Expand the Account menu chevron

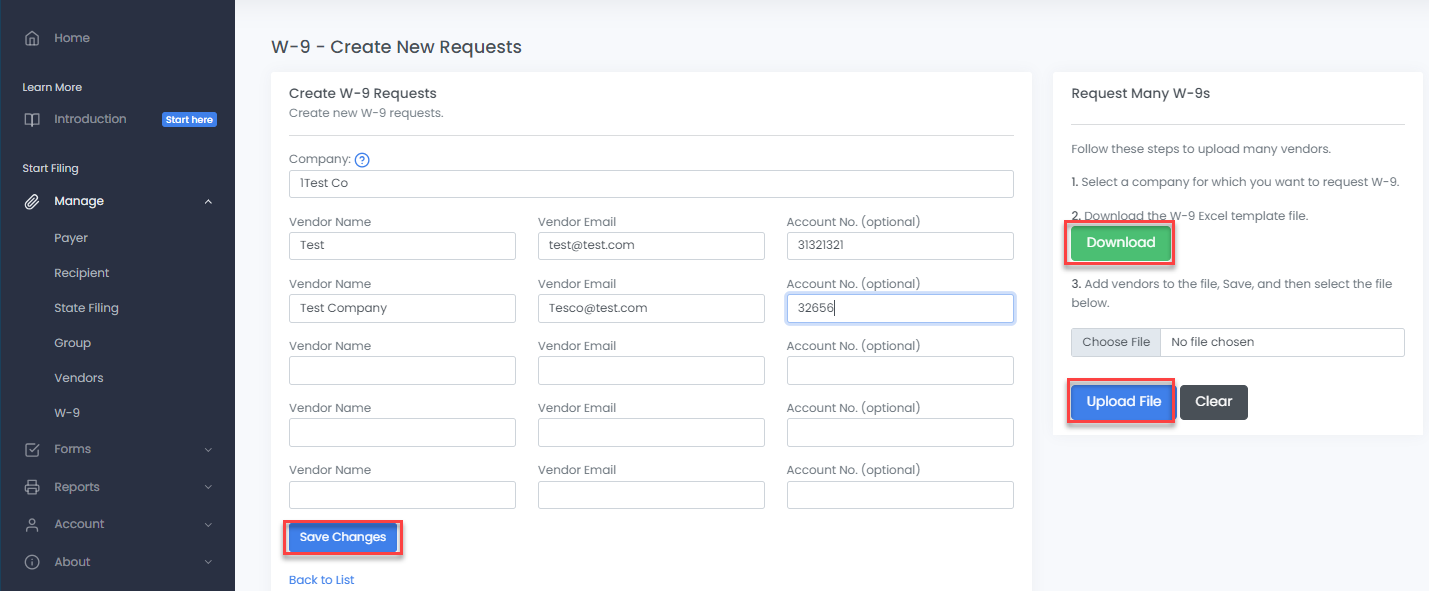pyautogui.click(x=208, y=525)
